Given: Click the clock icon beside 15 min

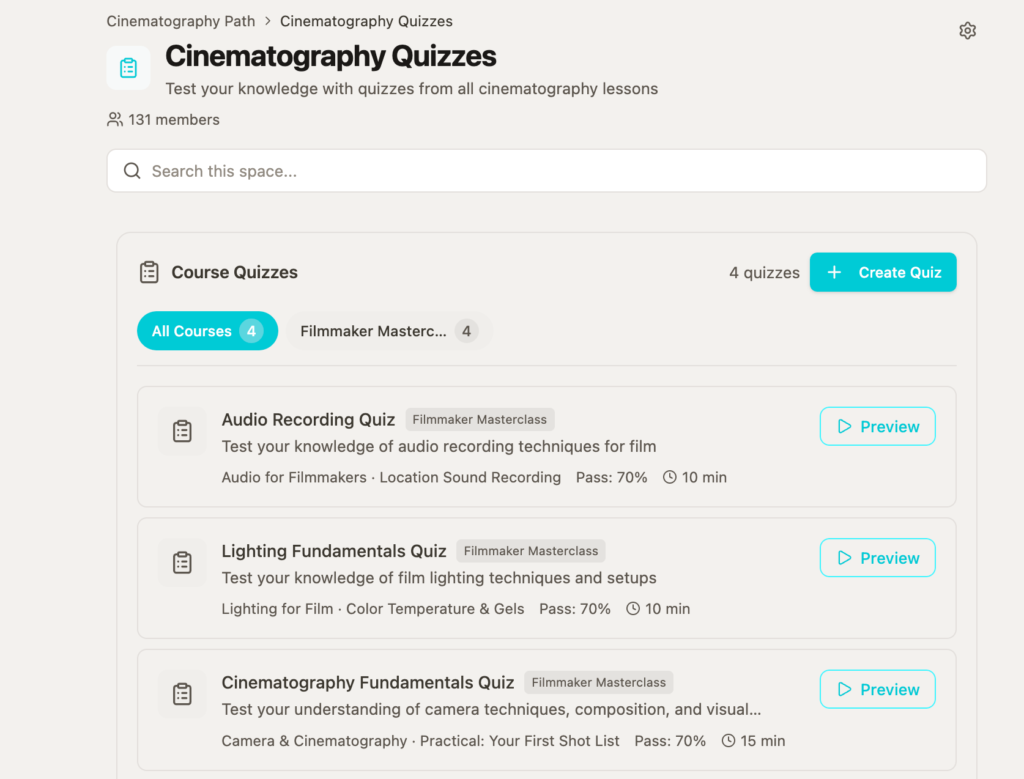Looking at the screenshot, I should (x=729, y=741).
